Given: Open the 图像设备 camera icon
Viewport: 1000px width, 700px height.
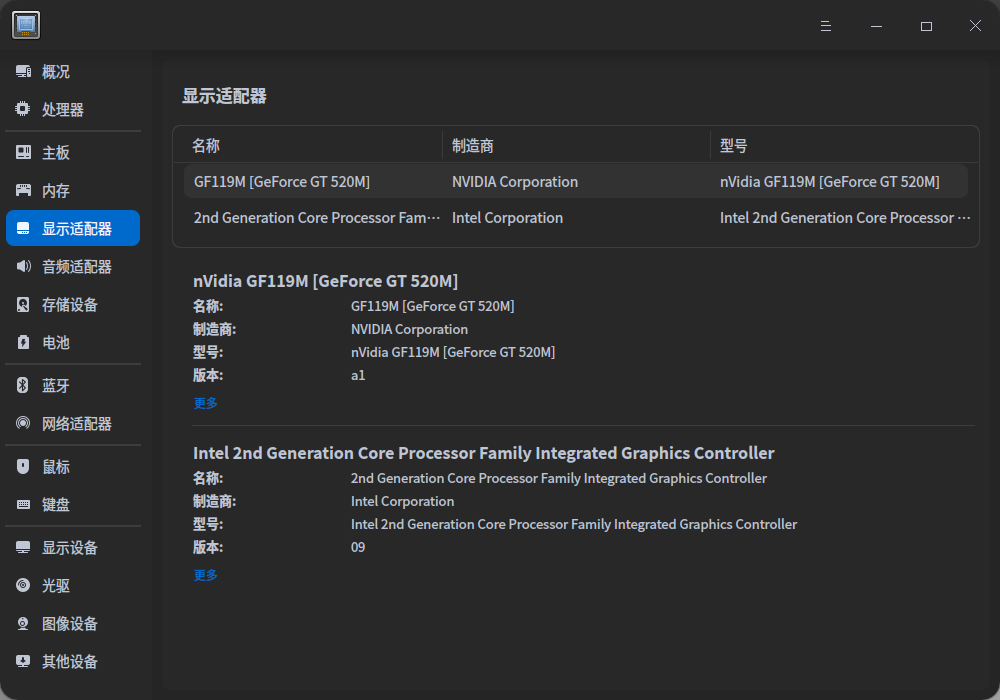Looking at the screenshot, I should 23,624.
